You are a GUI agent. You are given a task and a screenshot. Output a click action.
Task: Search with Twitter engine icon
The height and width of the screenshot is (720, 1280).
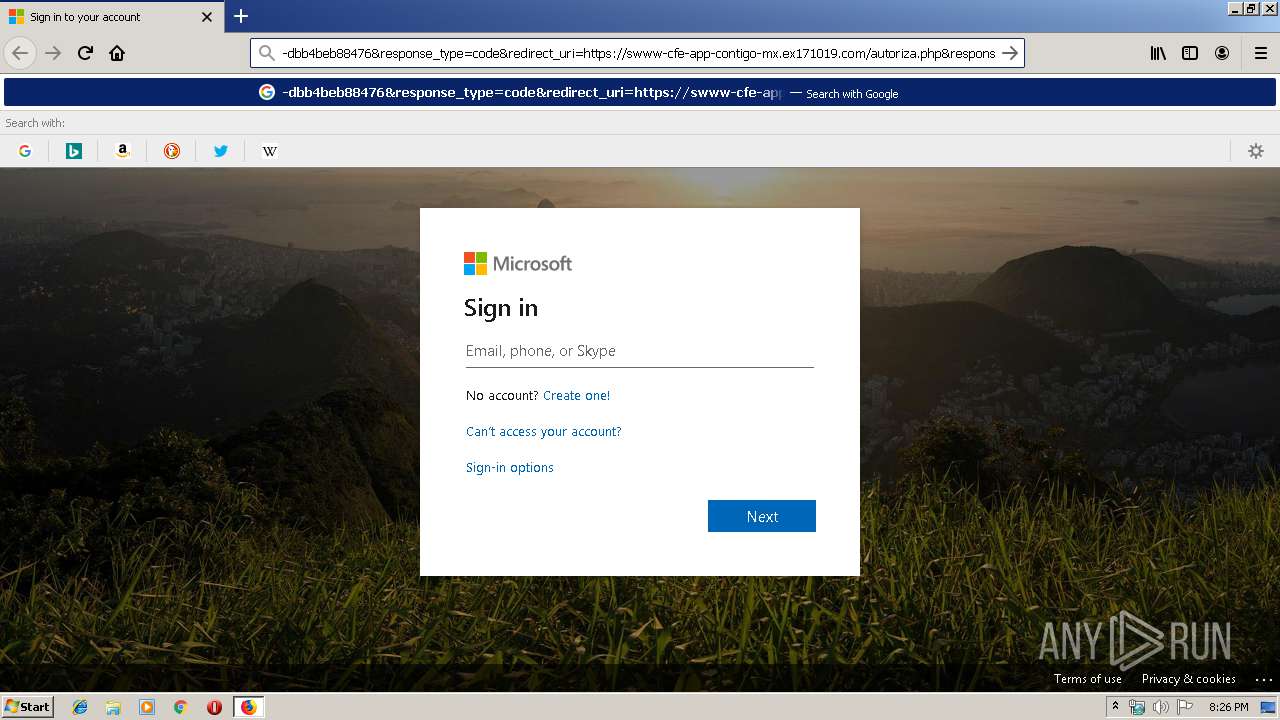[x=221, y=151]
